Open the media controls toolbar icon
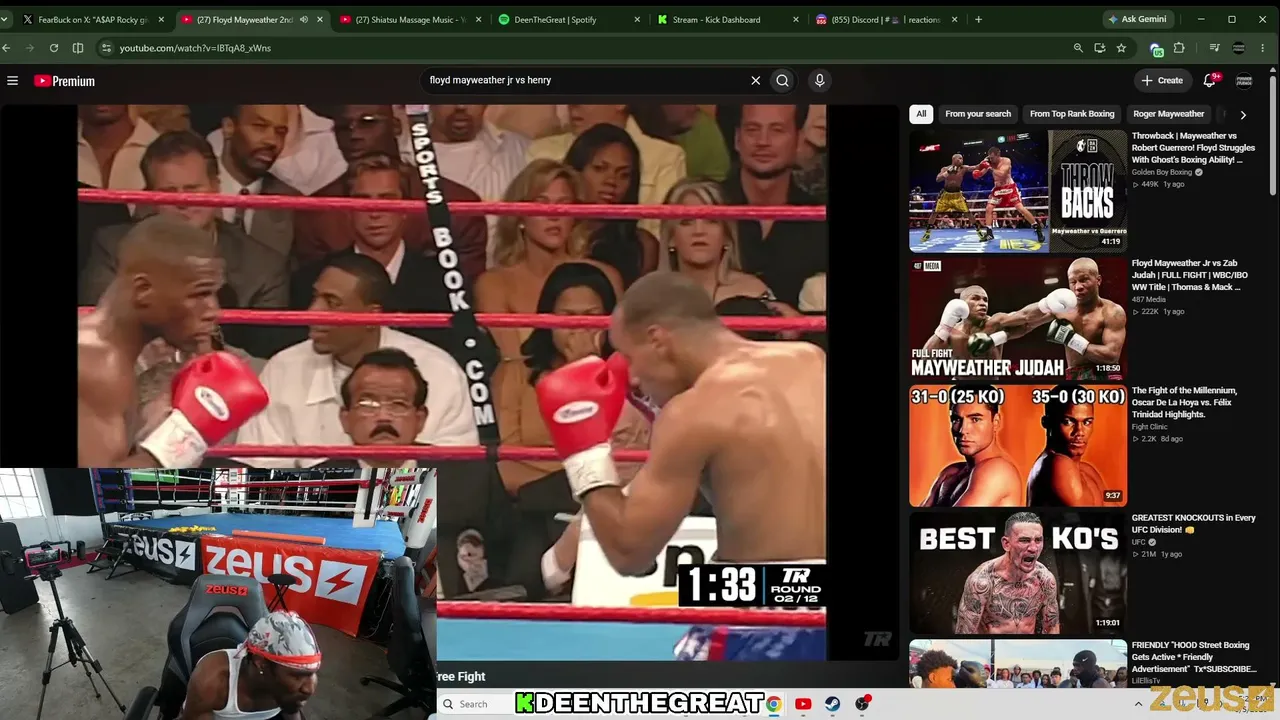Image resolution: width=1280 pixels, height=720 pixels. pyautogui.click(x=1214, y=48)
